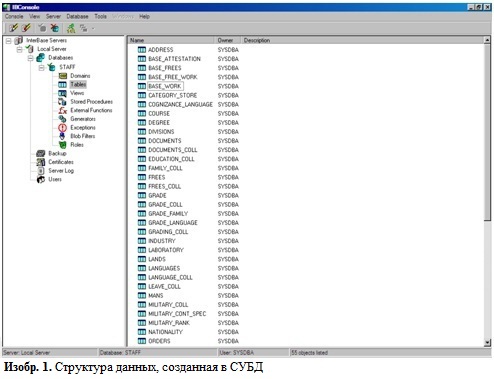Select the Tables node icon

pos(63,84)
